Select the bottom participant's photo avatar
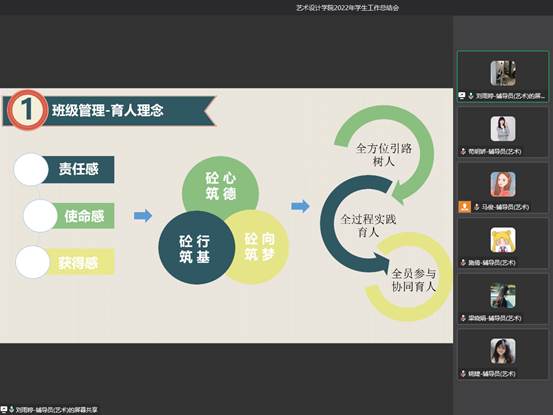This screenshot has width=553, height=415. 503,351
